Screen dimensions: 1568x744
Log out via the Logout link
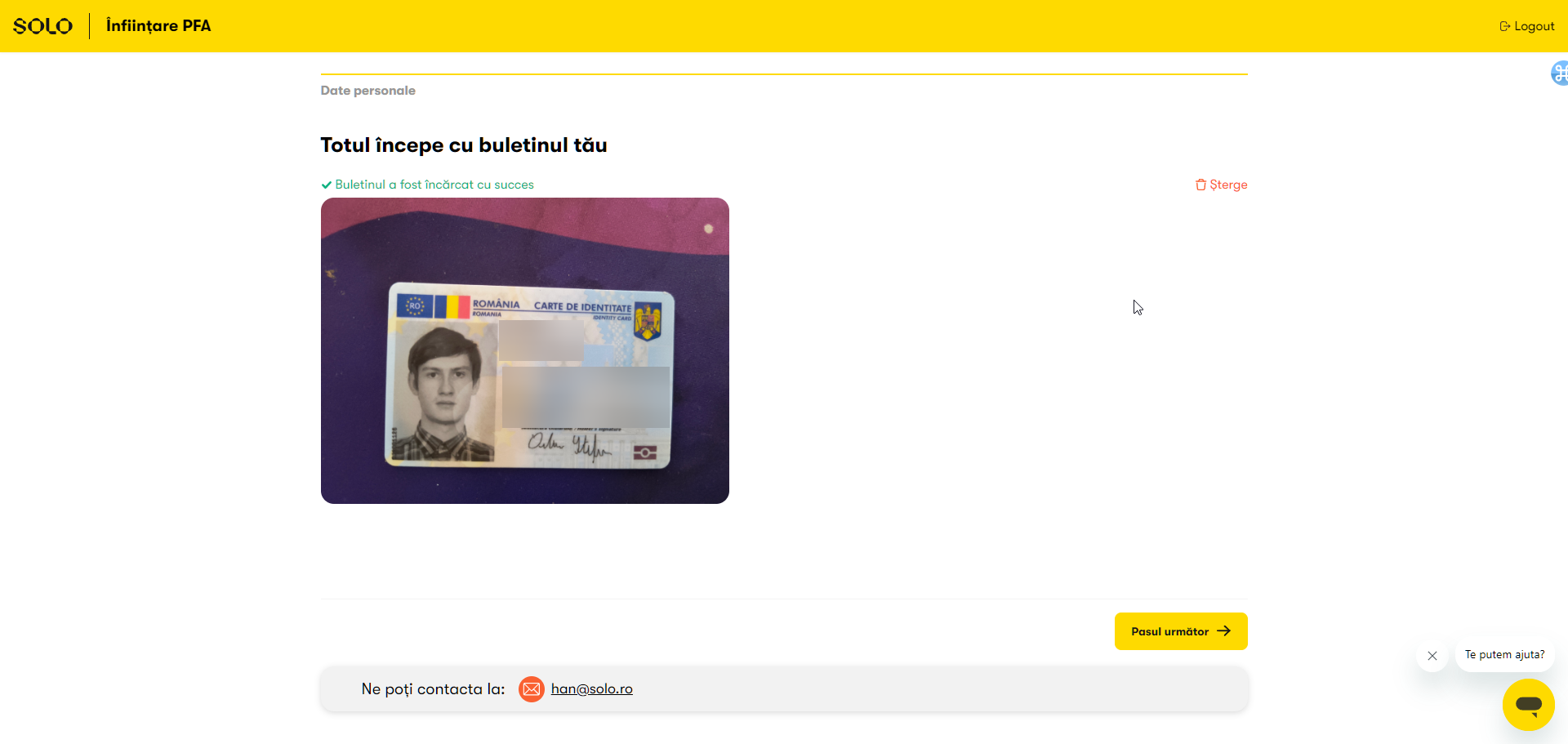pos(1527,26)
